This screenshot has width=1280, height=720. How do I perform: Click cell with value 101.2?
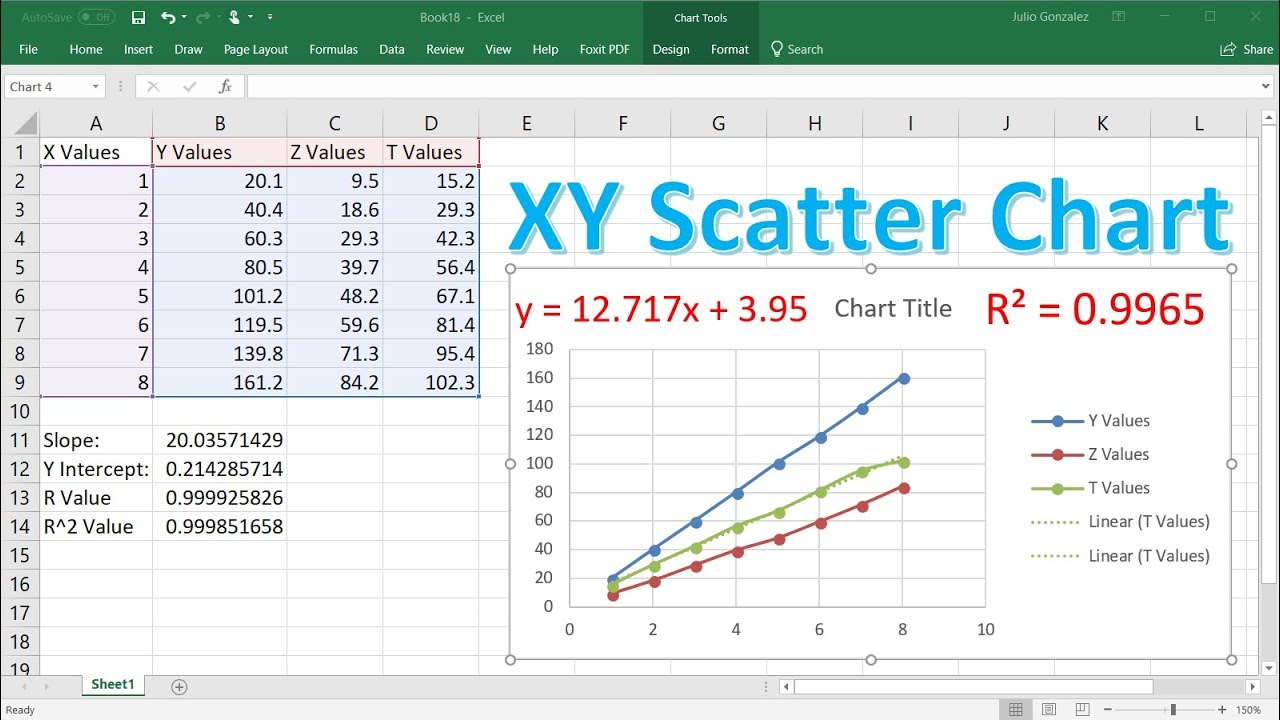[220, 296]
